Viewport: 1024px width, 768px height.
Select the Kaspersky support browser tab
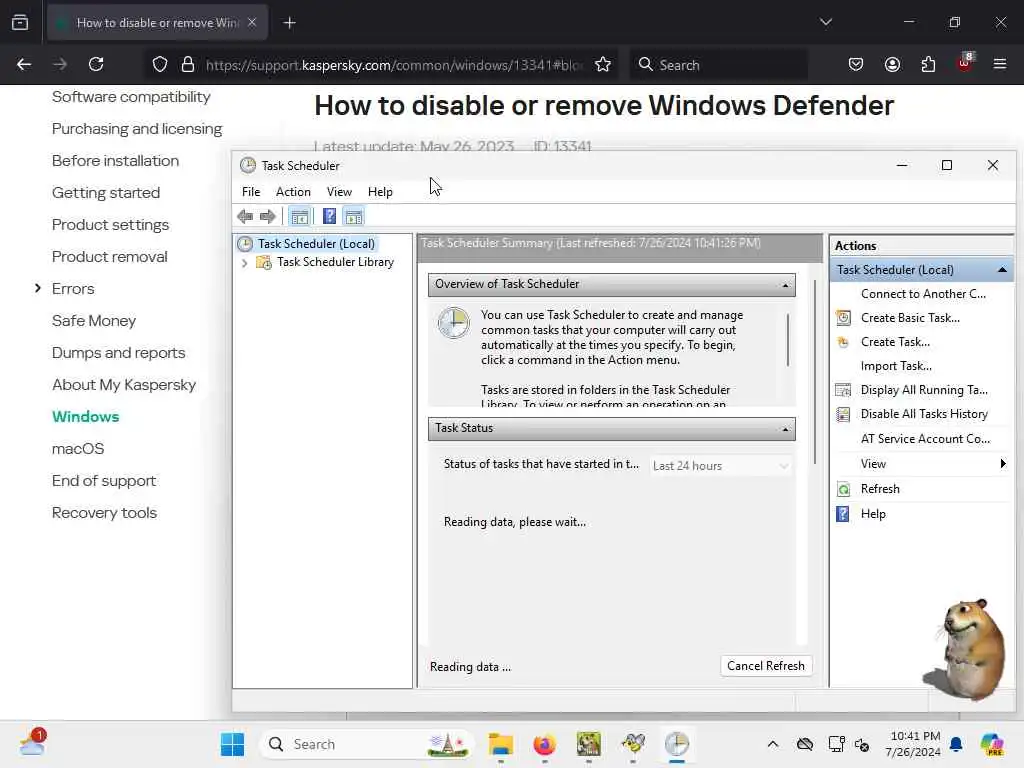tap(157, 22)
